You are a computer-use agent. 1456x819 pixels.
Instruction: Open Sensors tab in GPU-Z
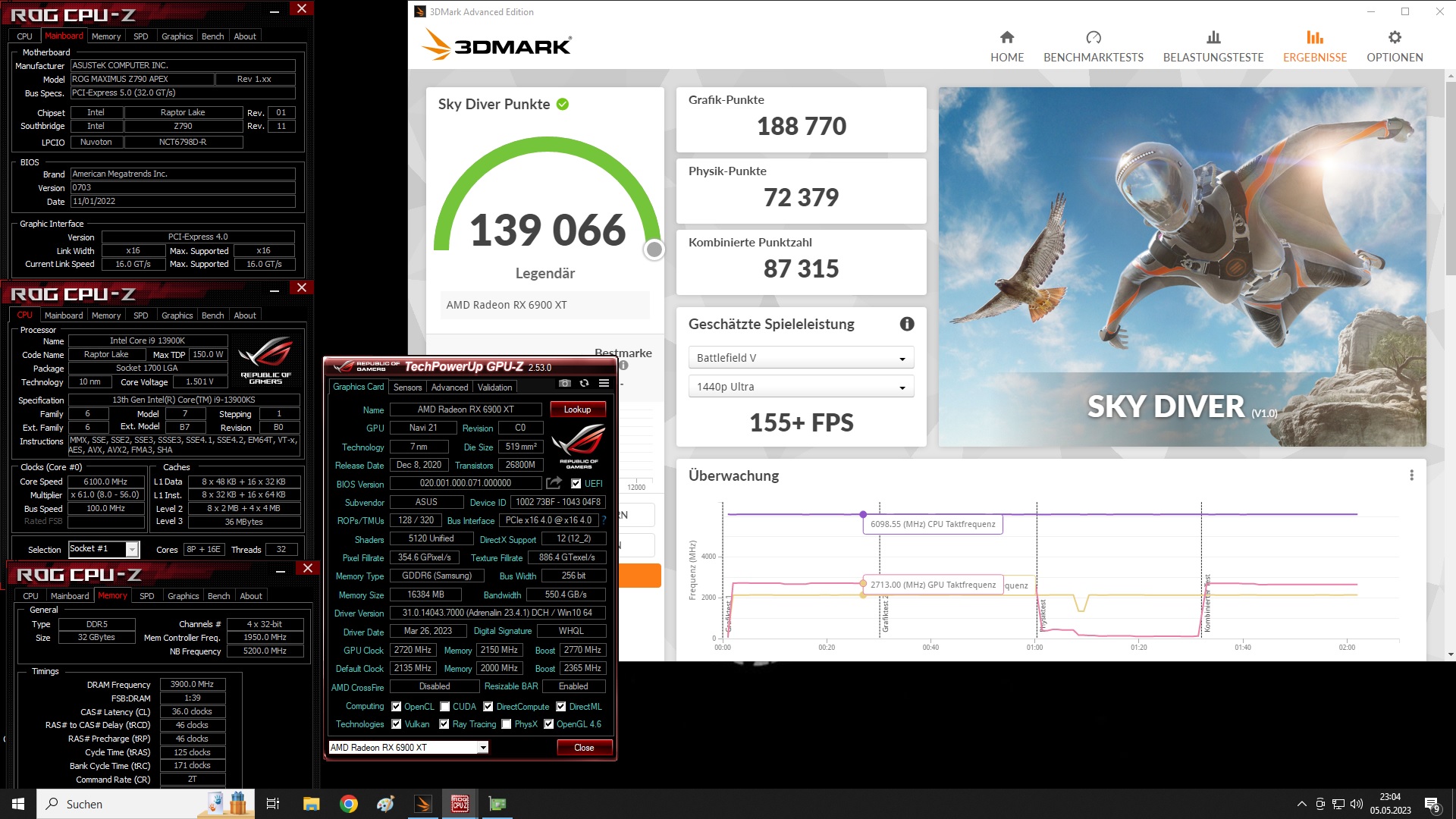[407, 388]
